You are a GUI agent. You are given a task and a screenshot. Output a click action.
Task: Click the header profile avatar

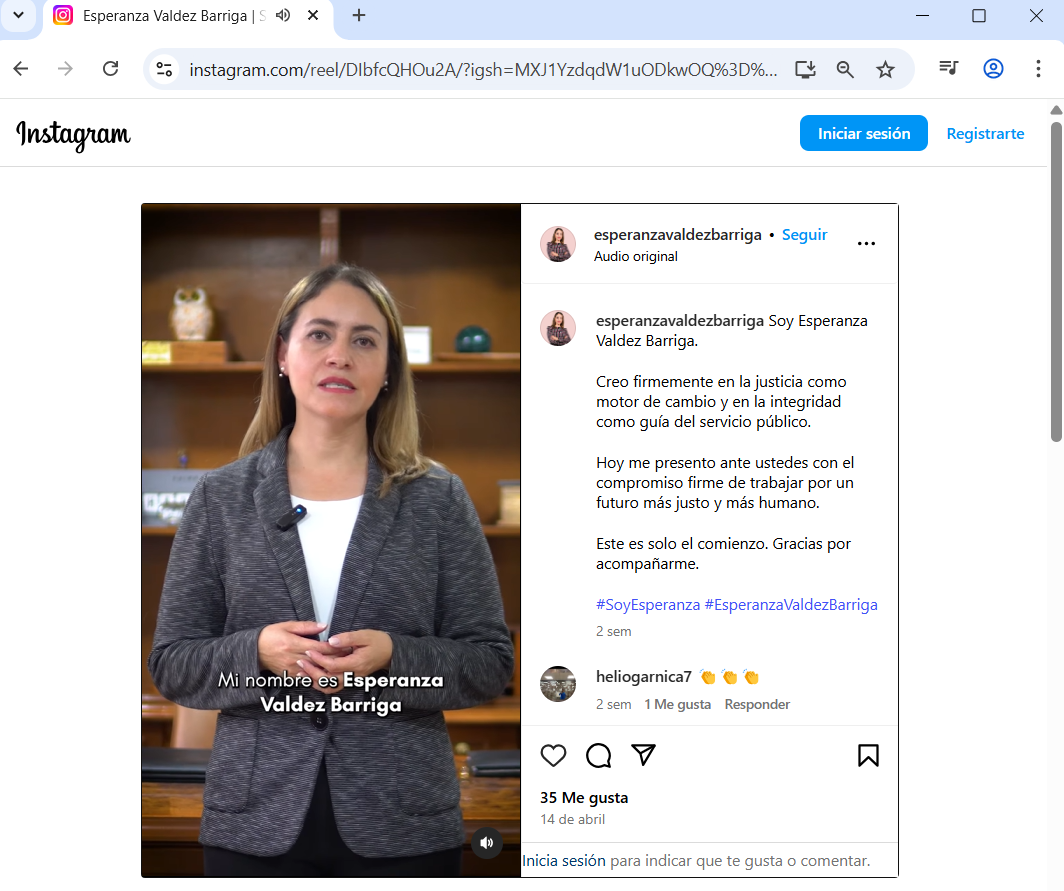tap(558, 244)
